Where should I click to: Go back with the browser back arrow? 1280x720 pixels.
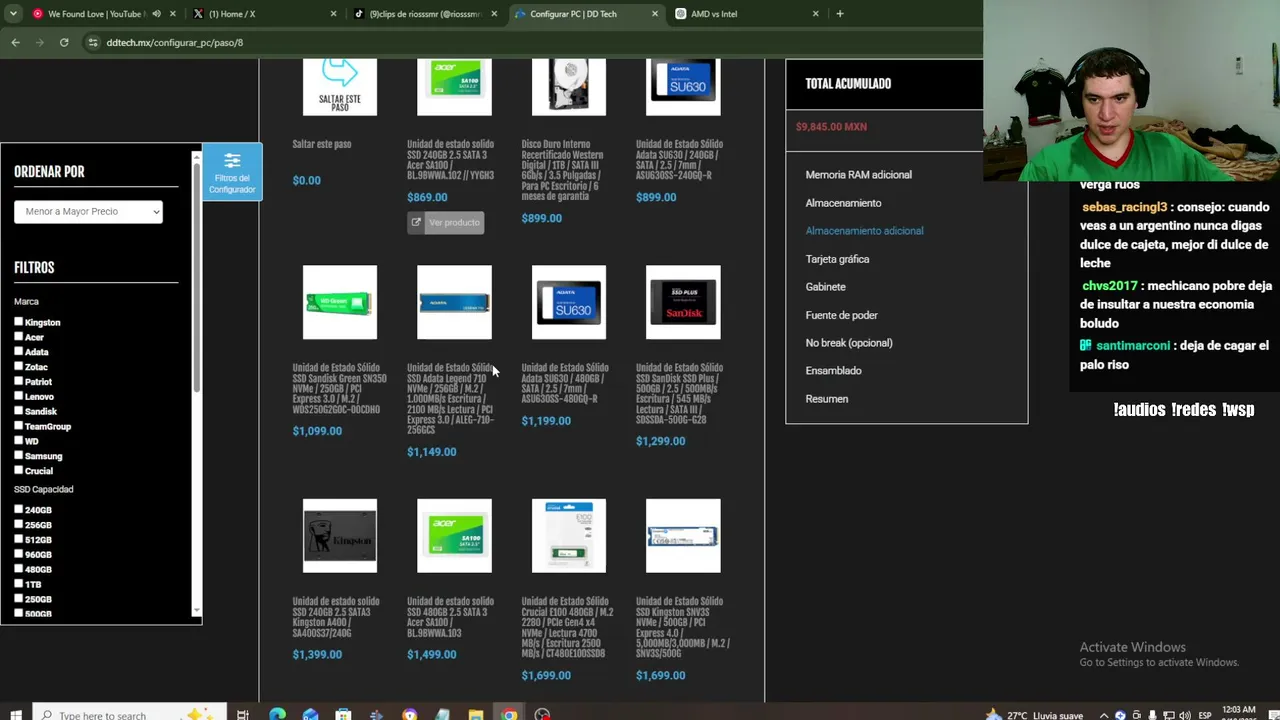(x=15, y=42)
